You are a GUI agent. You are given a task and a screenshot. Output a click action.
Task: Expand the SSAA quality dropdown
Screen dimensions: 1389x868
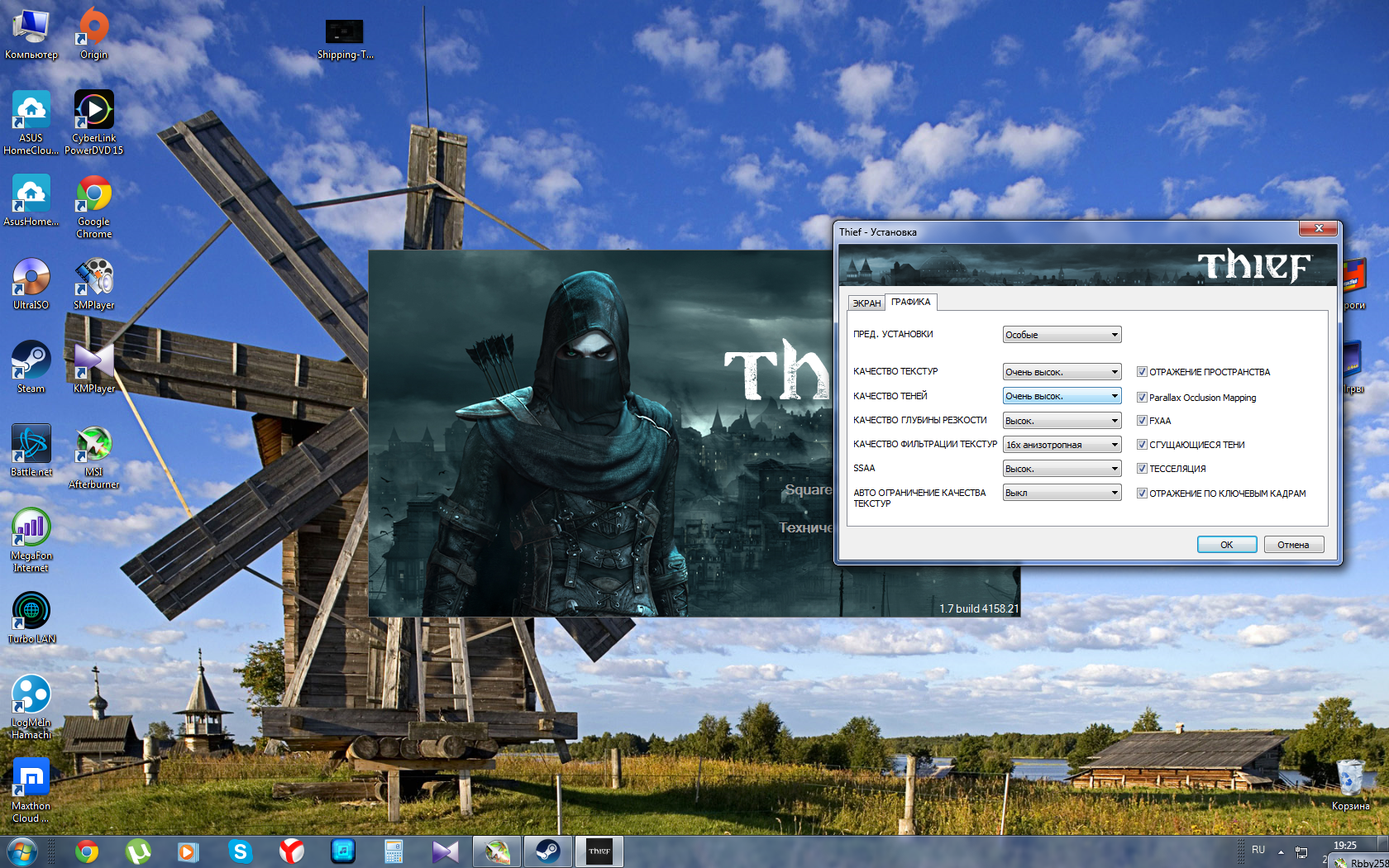(x=1062, y=469)
